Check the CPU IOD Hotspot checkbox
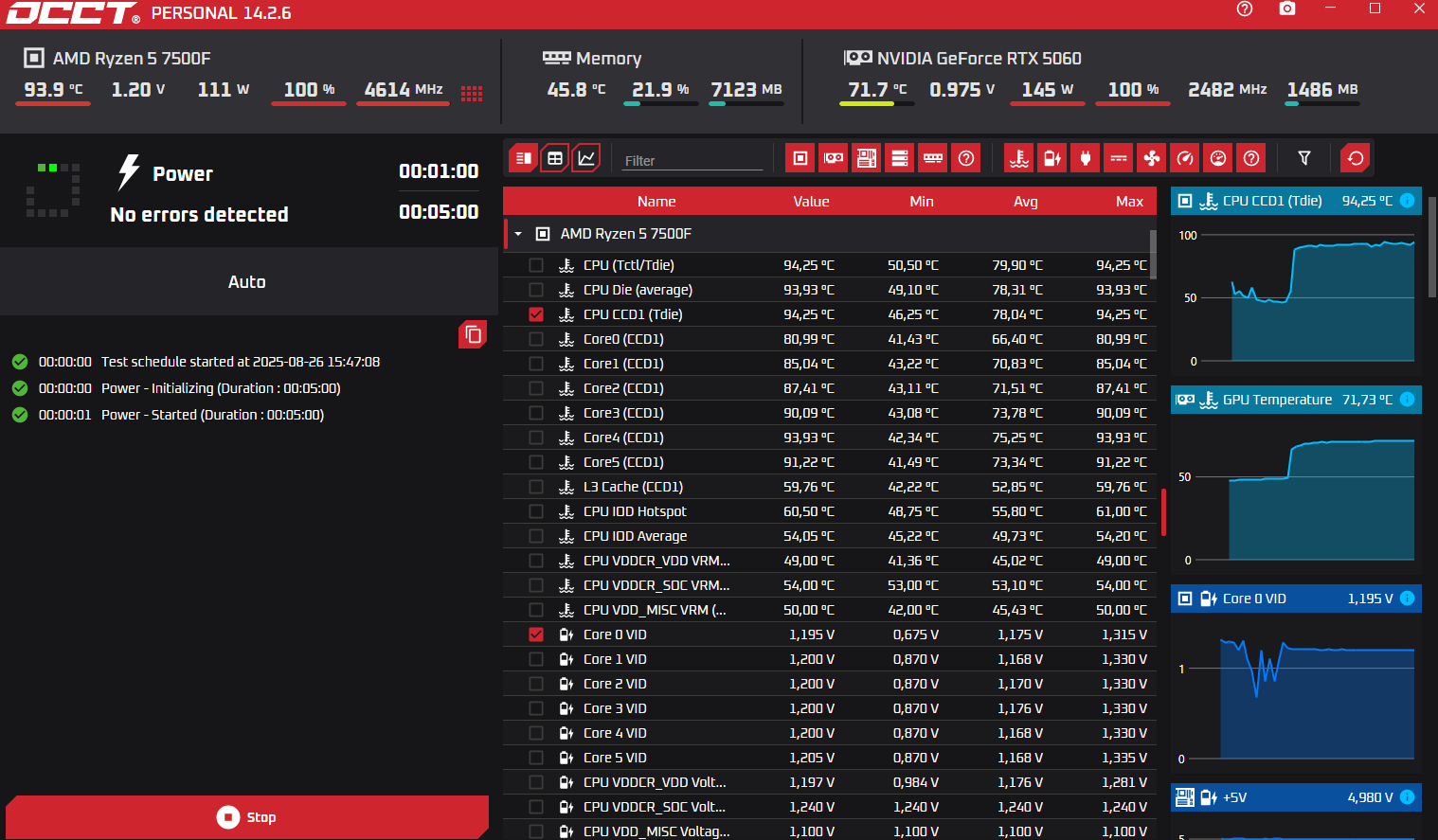Image resolution: width=1438 pixels, height=840 pixels. coord(536,511)
